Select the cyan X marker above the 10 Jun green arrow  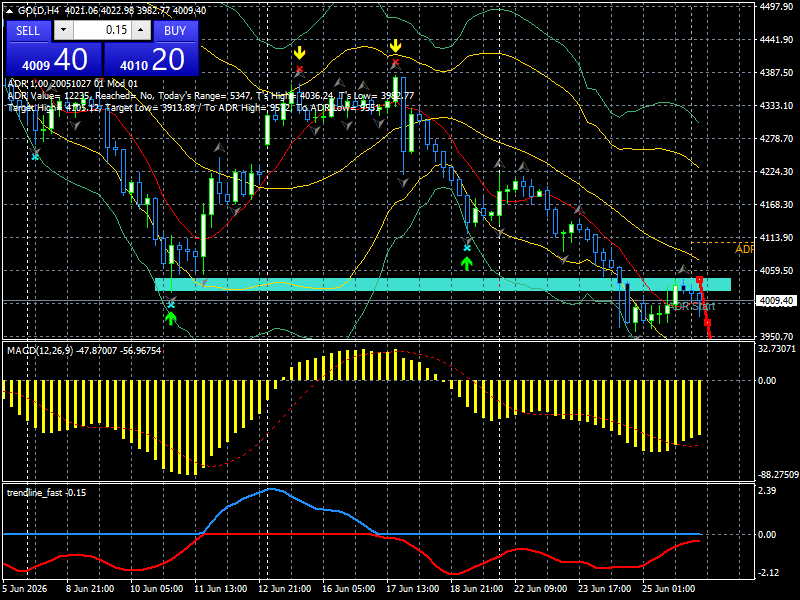[171, 305]
